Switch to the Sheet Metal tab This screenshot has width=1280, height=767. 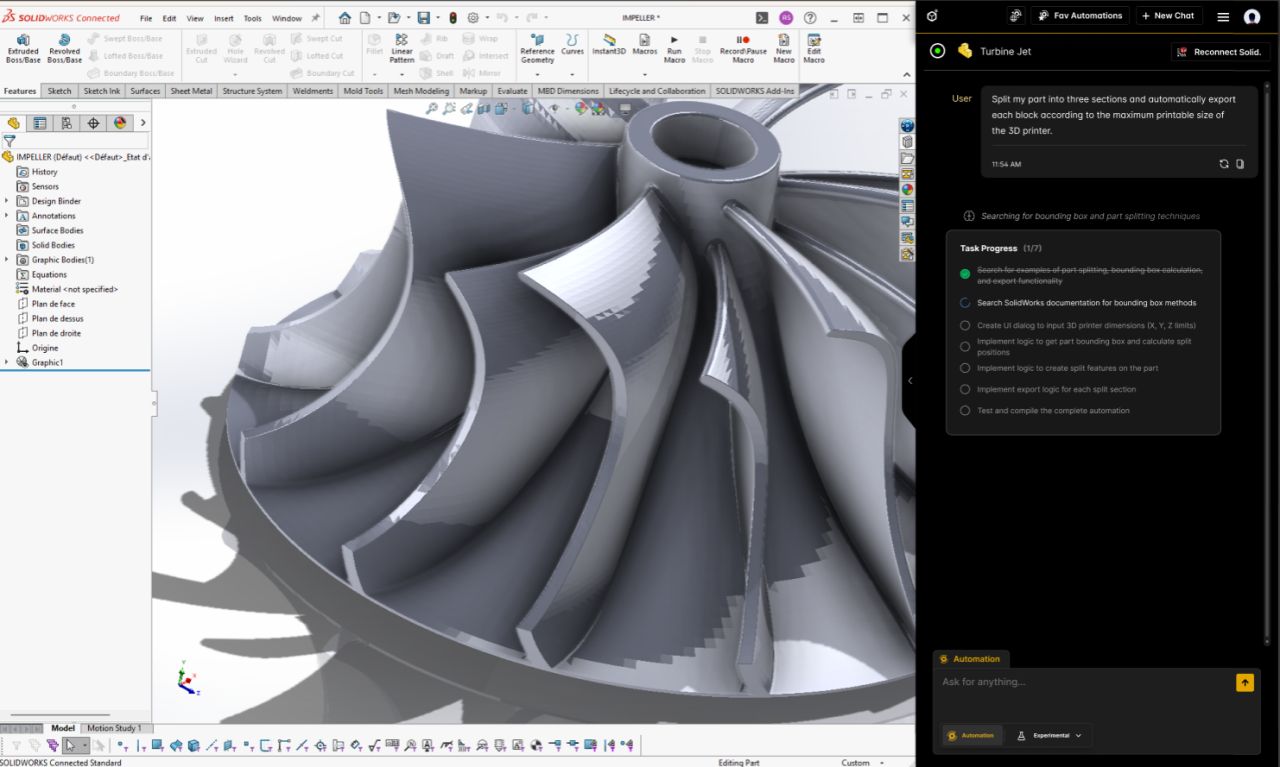(x=191, y=91)
